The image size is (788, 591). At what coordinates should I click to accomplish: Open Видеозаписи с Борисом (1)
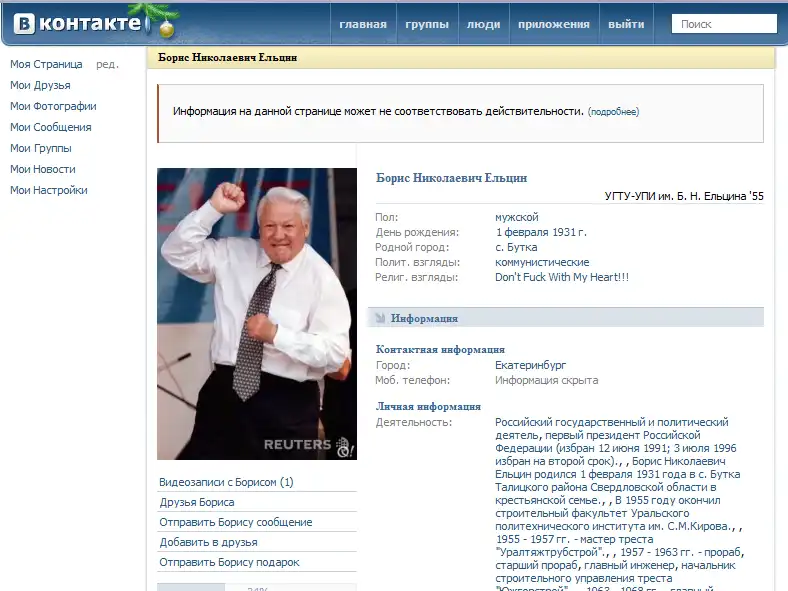(x=226, y=482)
